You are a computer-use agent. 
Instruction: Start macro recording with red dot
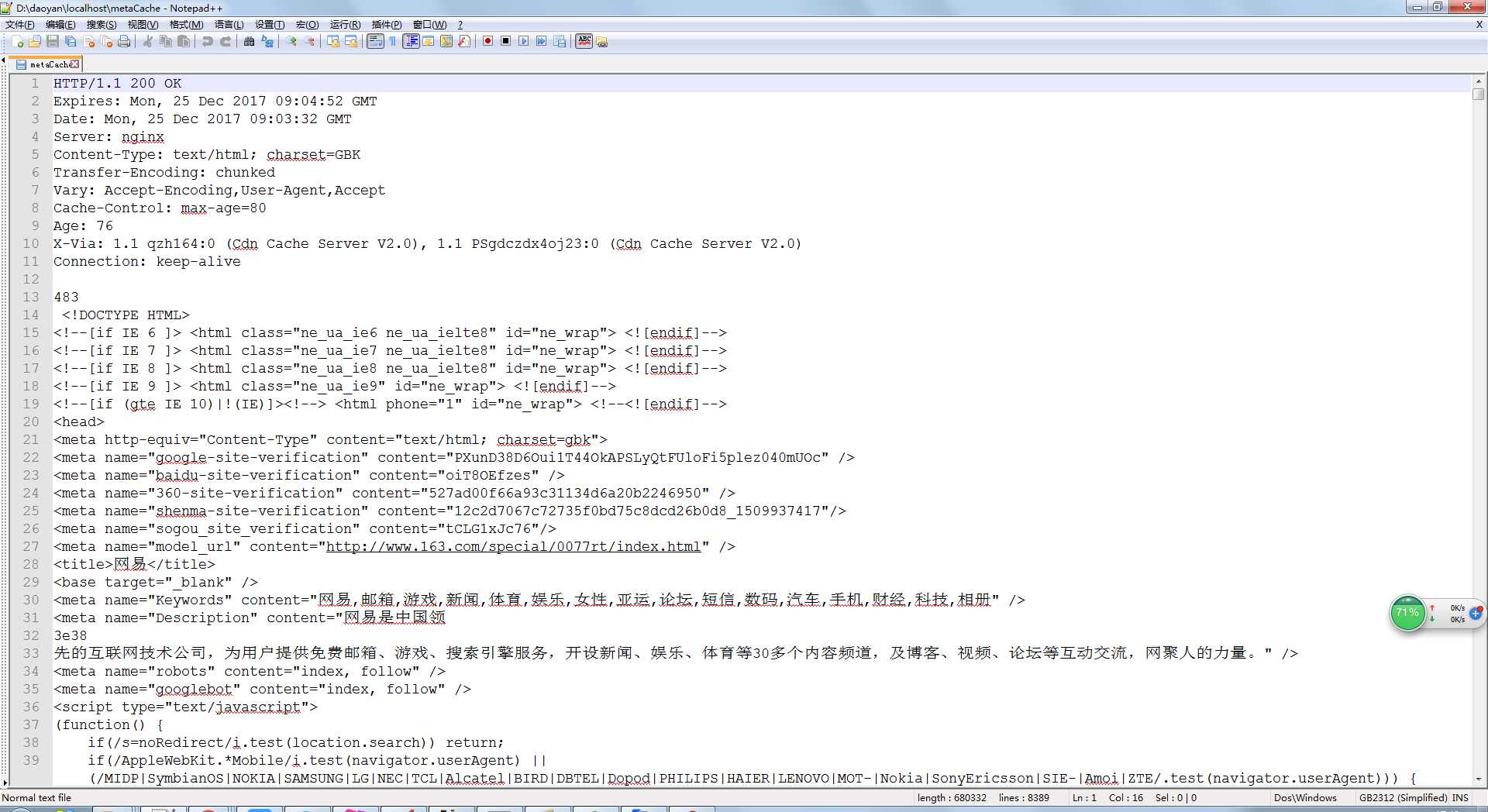(x=487, y=42)
